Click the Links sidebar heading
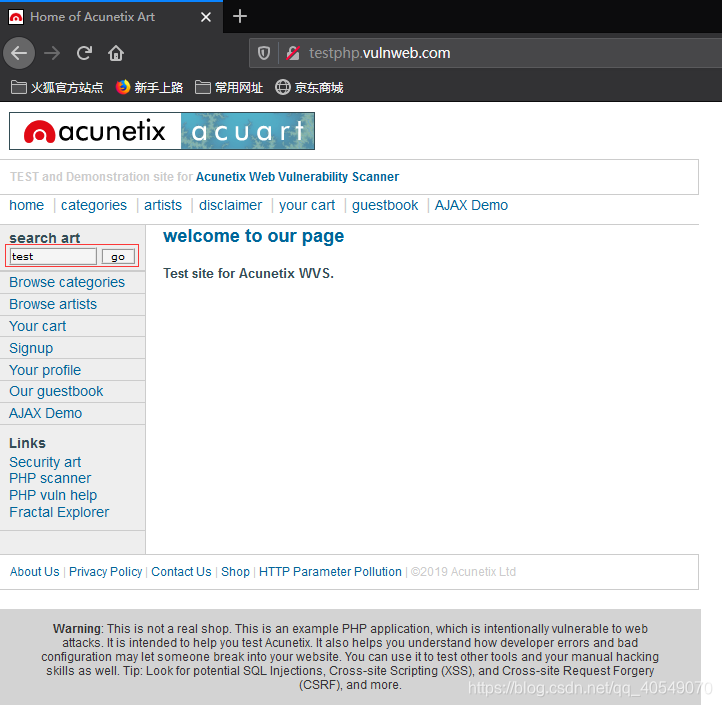This screenshot has height=707, width=722. point(27,444)
